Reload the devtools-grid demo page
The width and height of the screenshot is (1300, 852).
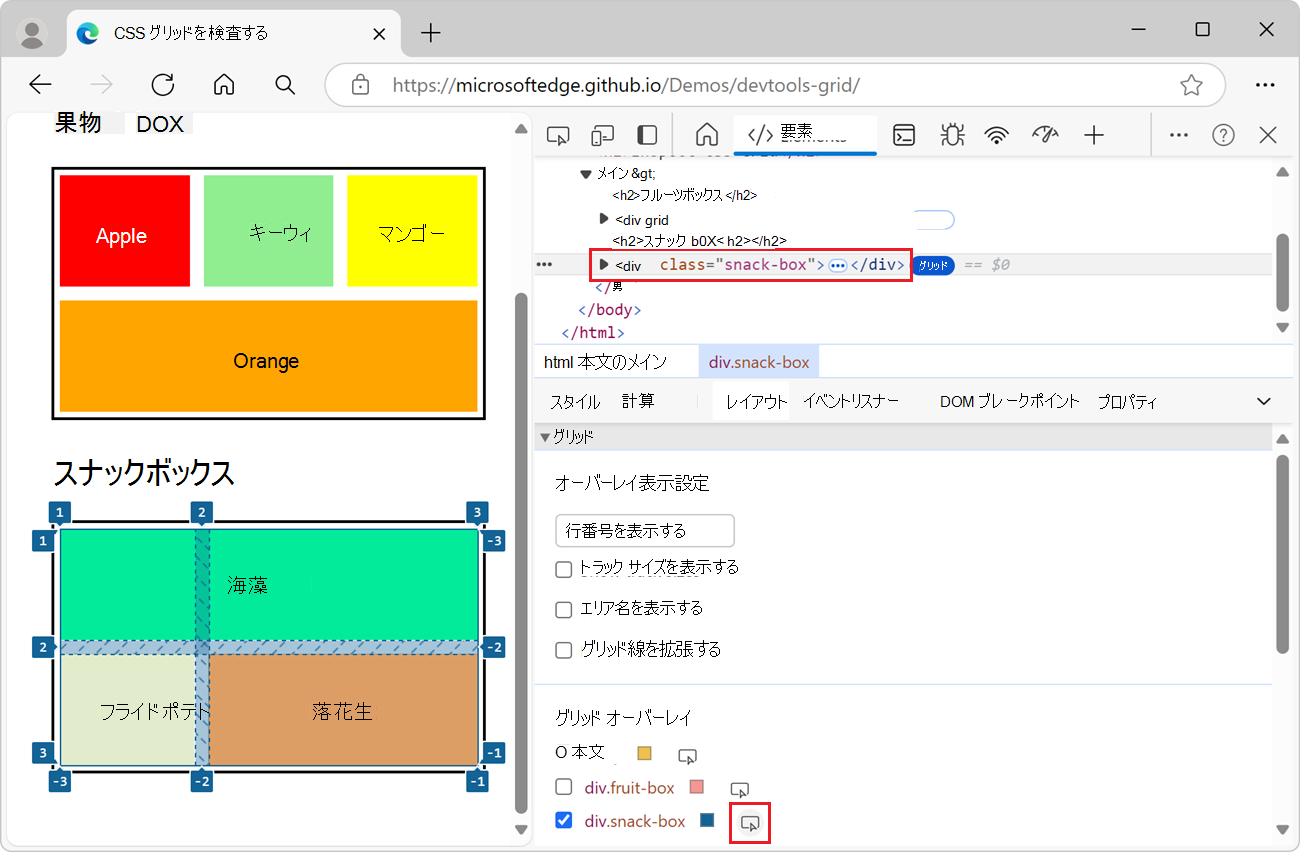[x=162, y=84]
